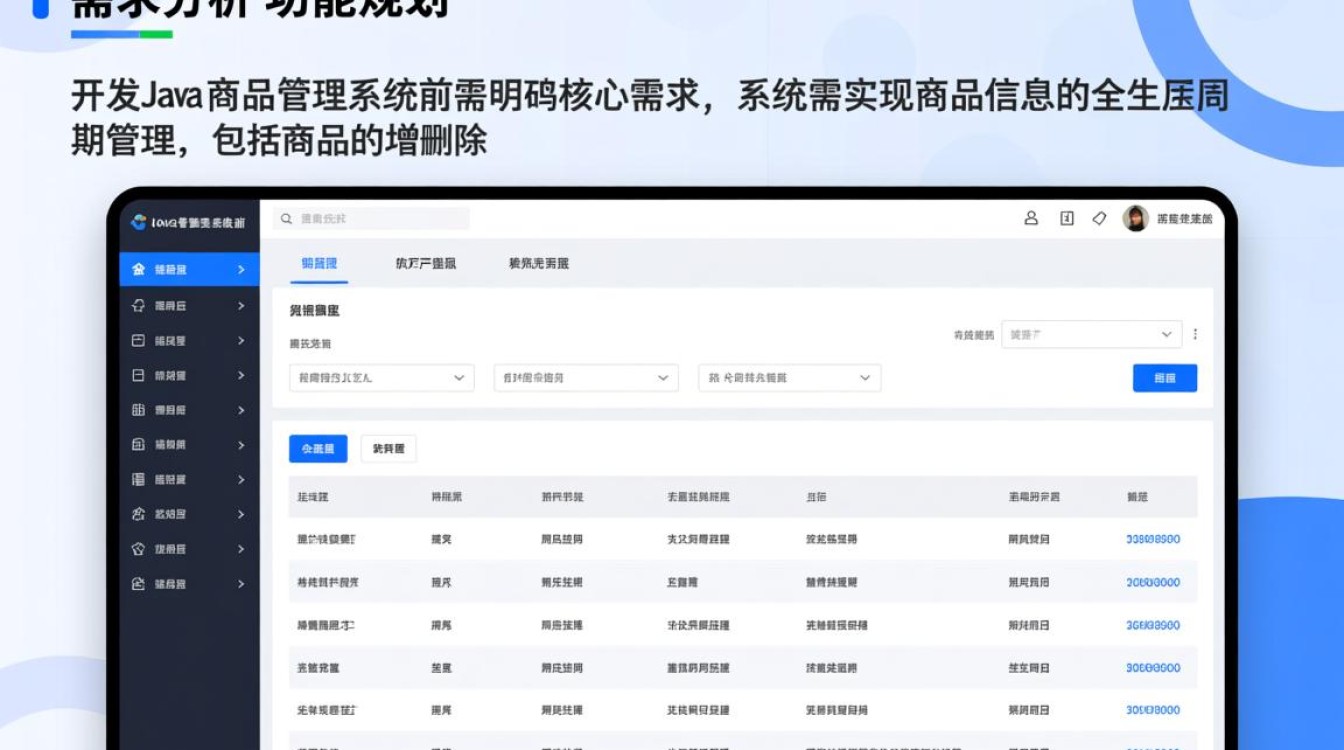Open the document icon beside the profile icon

(1067, 219)
